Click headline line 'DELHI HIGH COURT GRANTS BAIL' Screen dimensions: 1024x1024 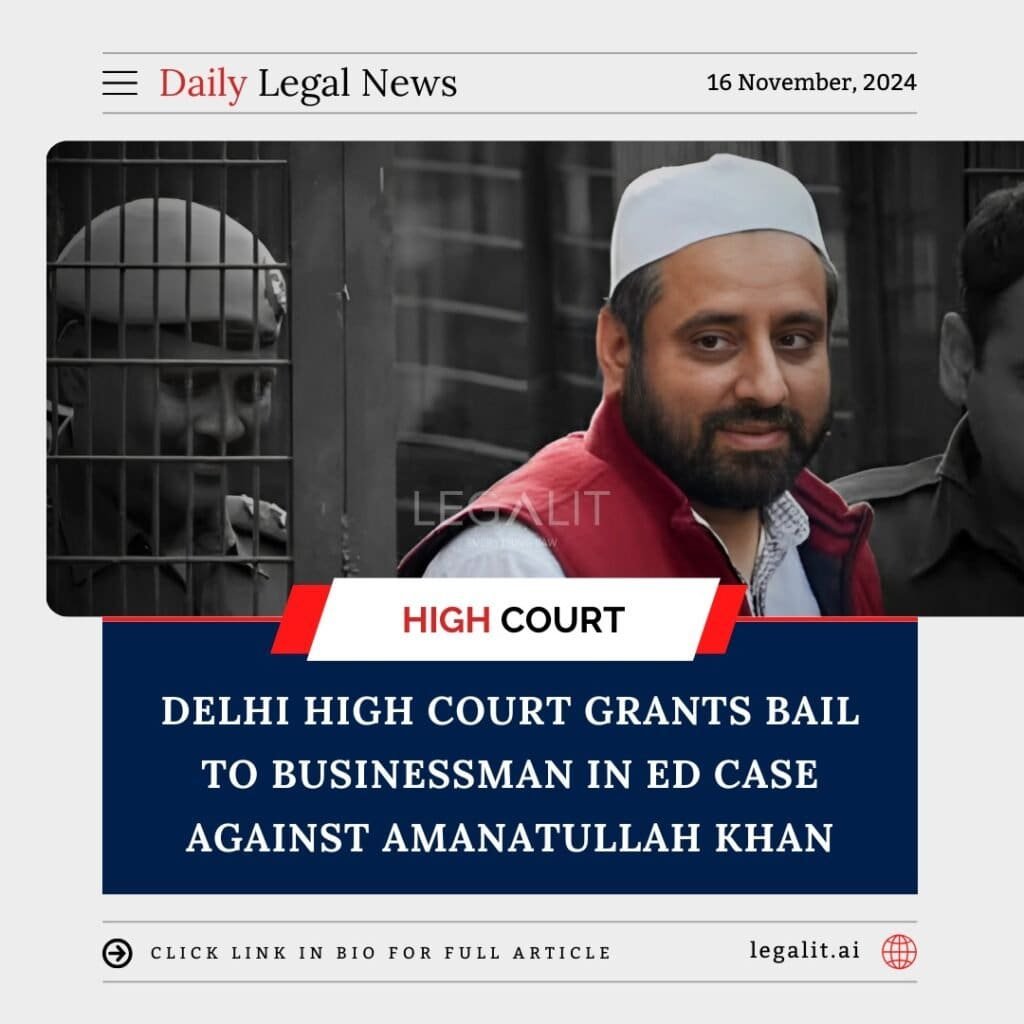tap(511, 710)
